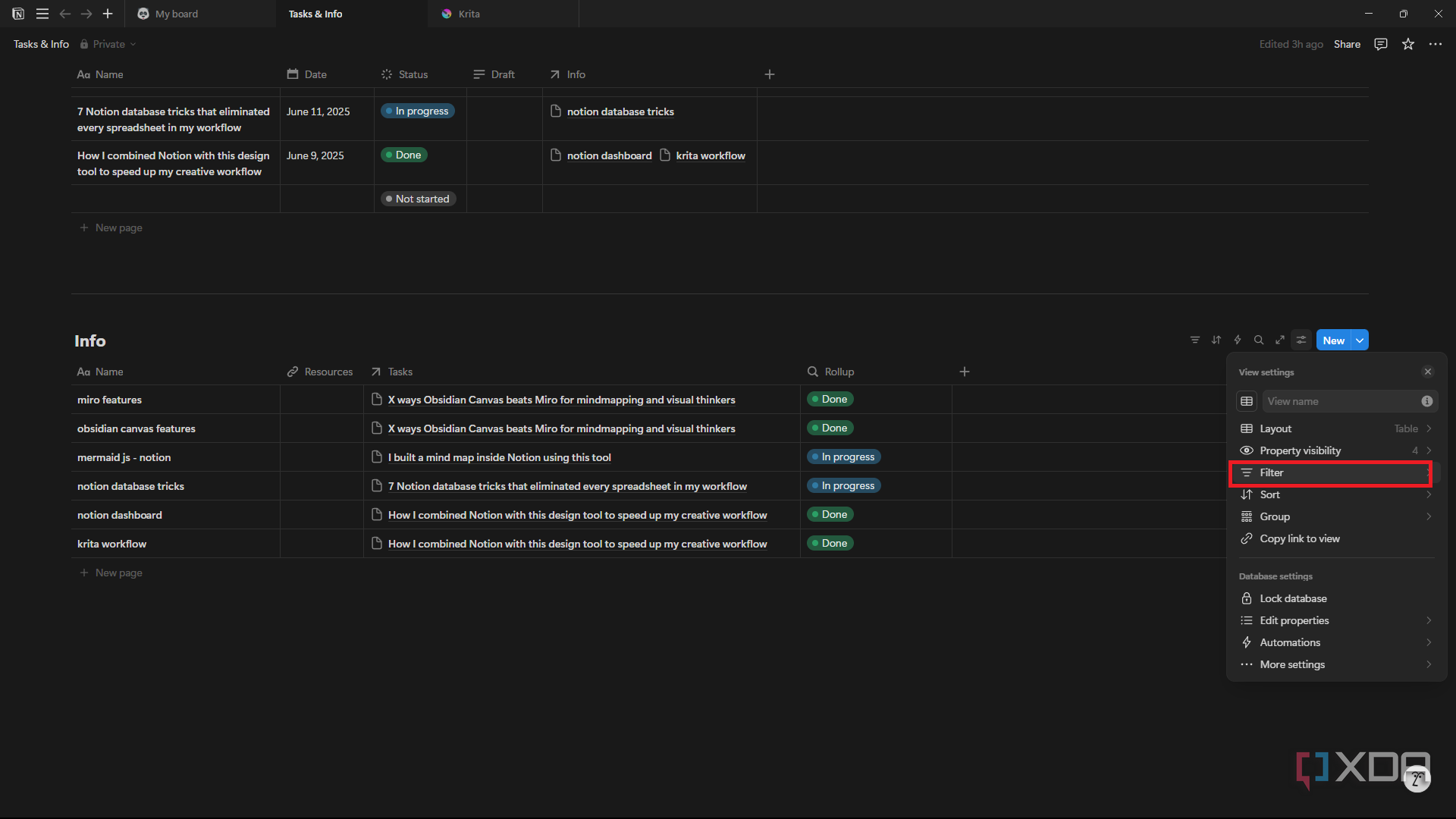
Task: Click the View name input field
Action: point(1350,401)
